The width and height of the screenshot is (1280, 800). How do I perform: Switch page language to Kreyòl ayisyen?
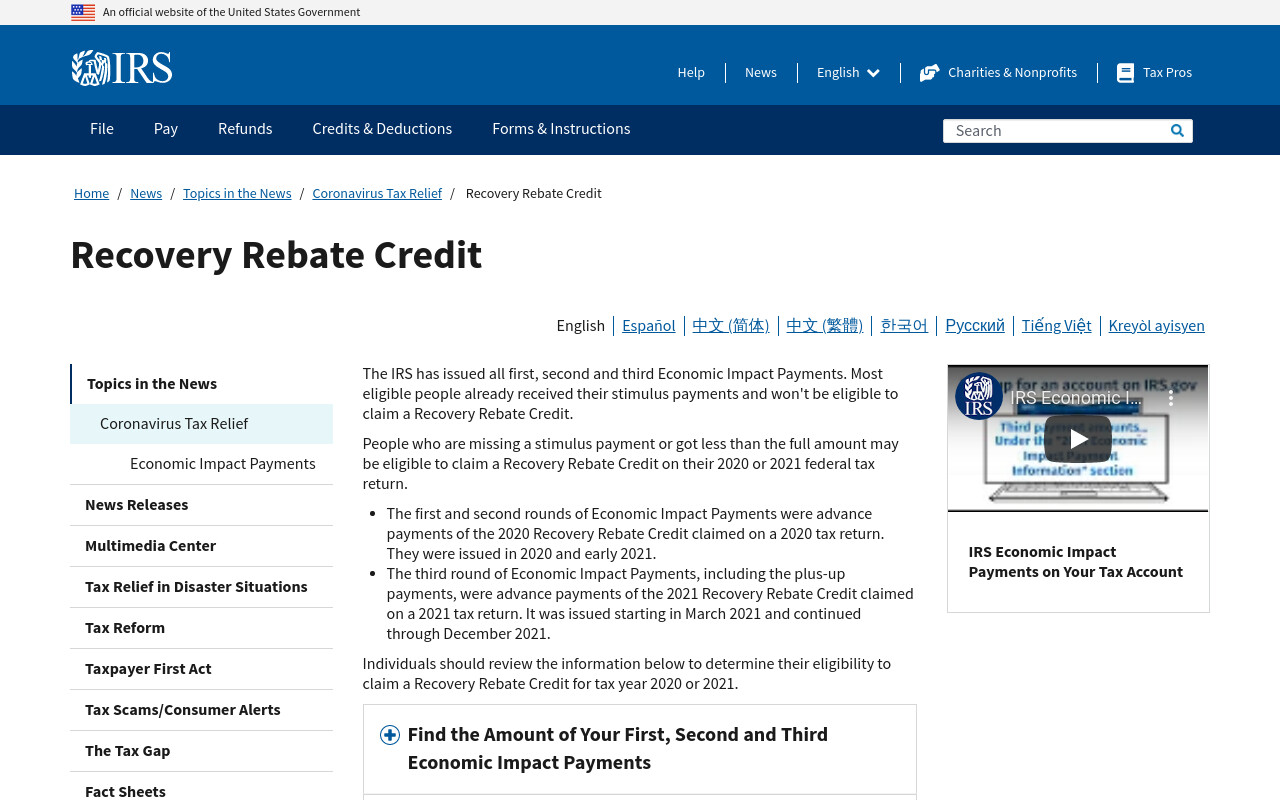1156,325
